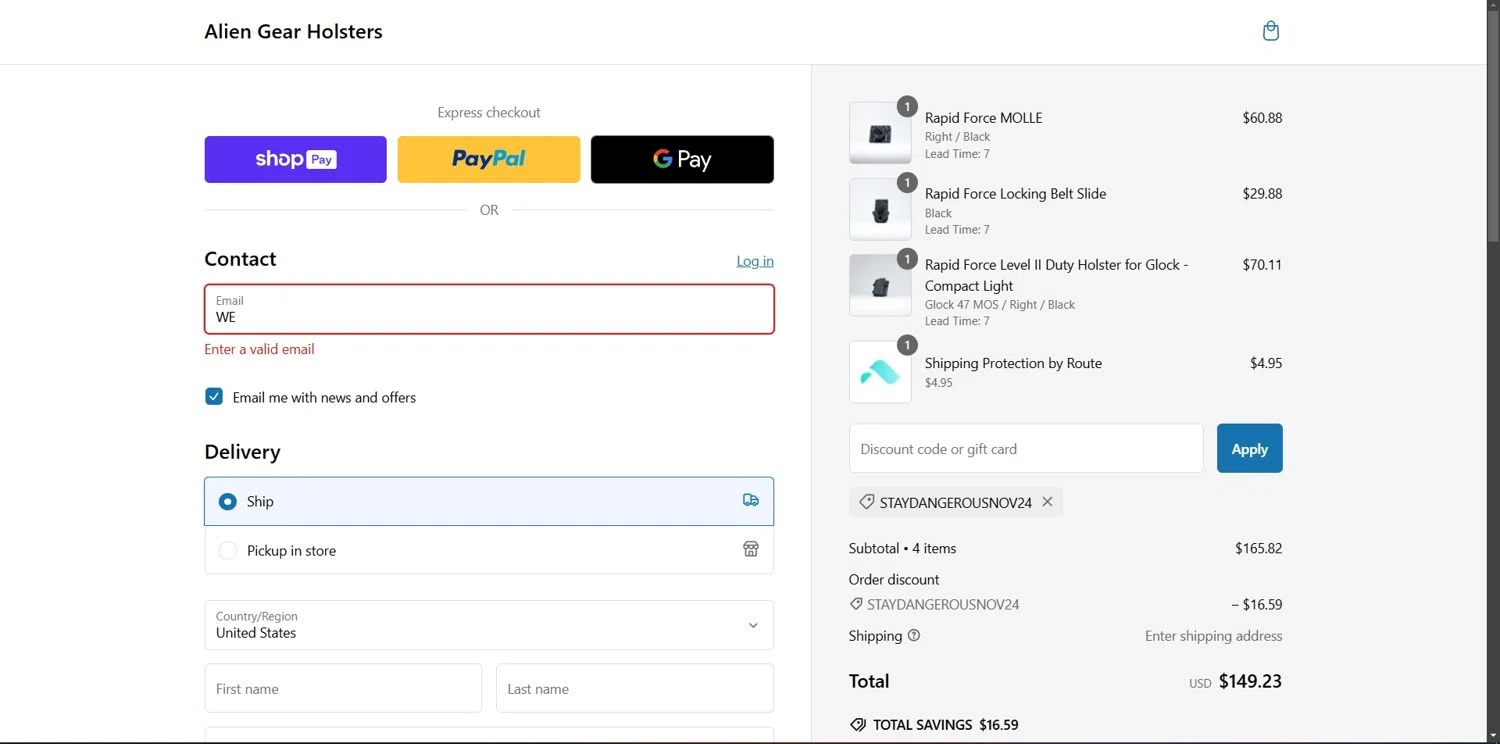This screenshot has height=744, width=1500.
Task: Click the Log in link
Action: (x=755, y=261)
